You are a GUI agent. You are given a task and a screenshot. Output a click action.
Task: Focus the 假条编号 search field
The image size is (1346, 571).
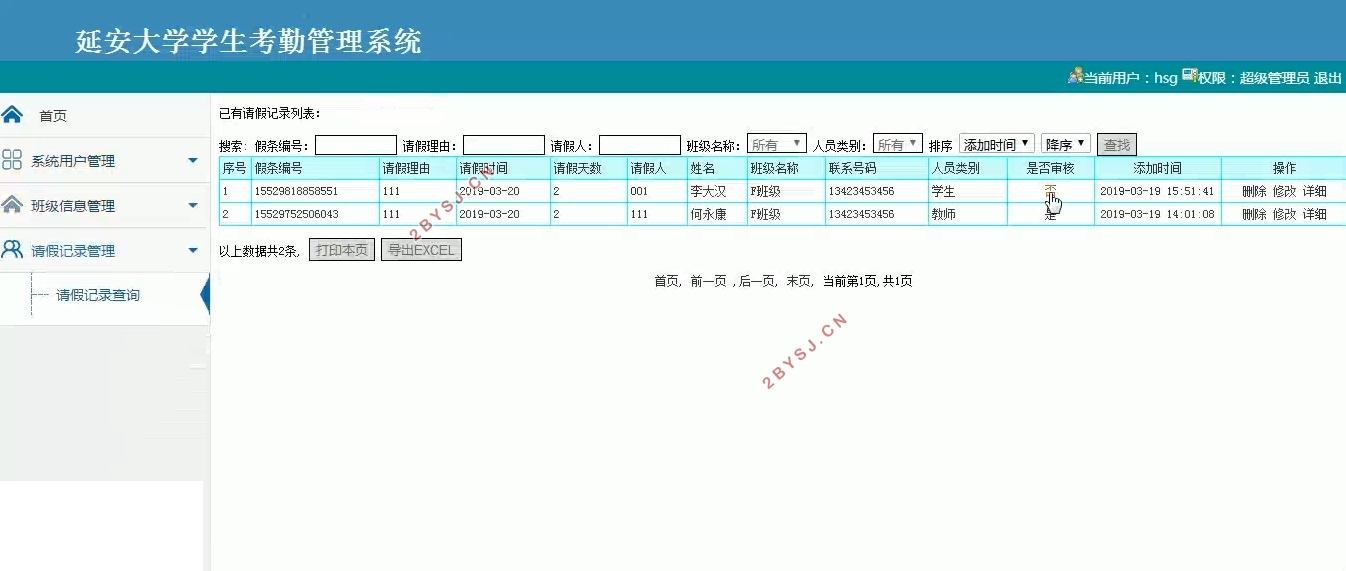pyautogui.click(x=356, y=145)
